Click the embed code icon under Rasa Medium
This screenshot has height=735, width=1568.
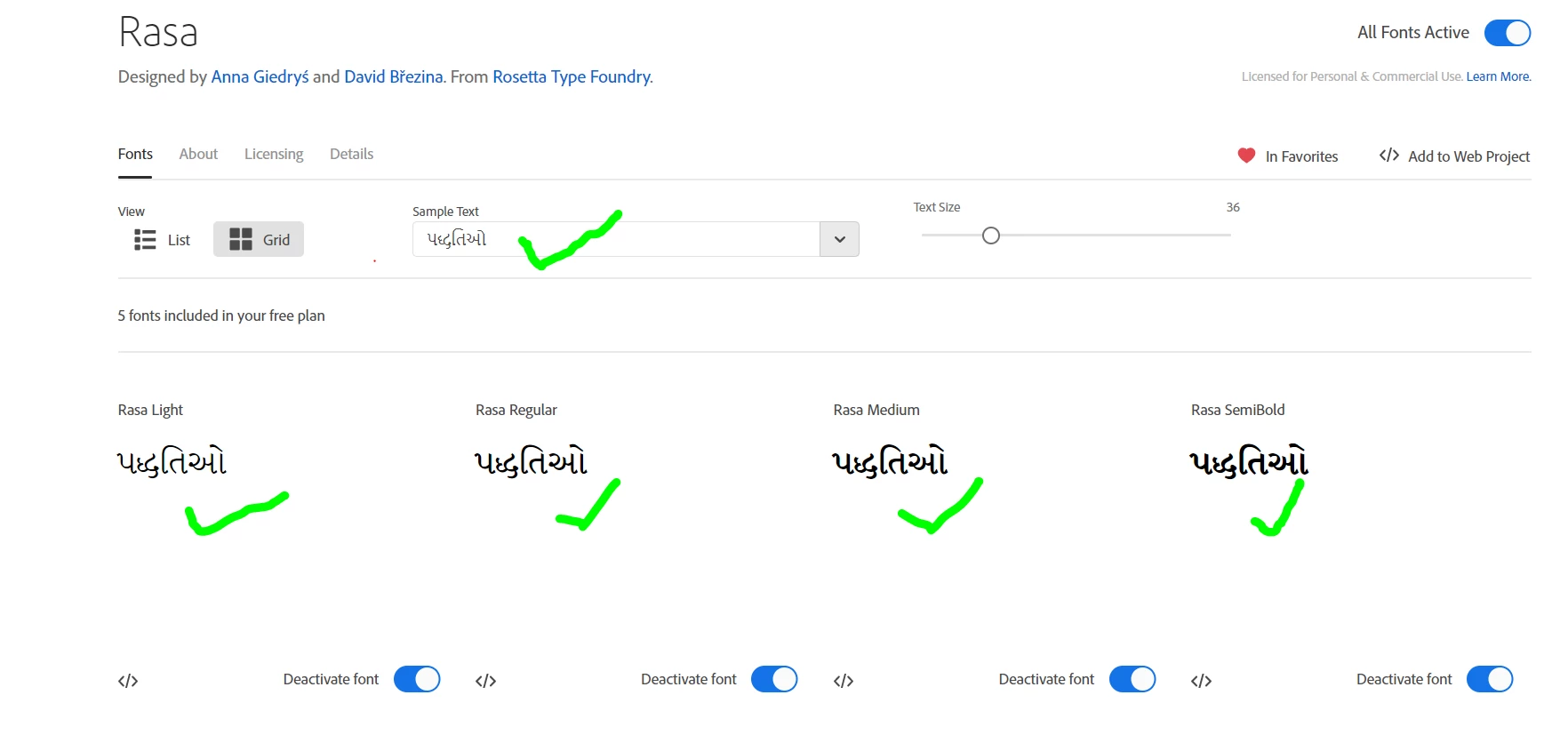[x=844, y=681]
